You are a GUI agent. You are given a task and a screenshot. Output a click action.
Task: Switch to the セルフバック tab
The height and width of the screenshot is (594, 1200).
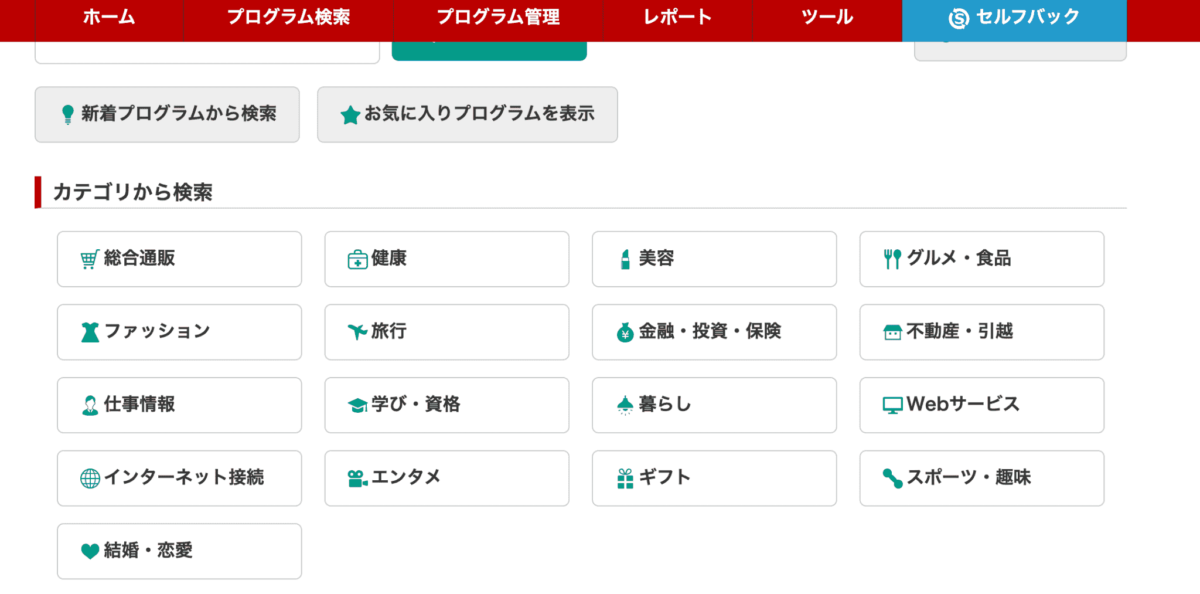[x=1014, y=17]
